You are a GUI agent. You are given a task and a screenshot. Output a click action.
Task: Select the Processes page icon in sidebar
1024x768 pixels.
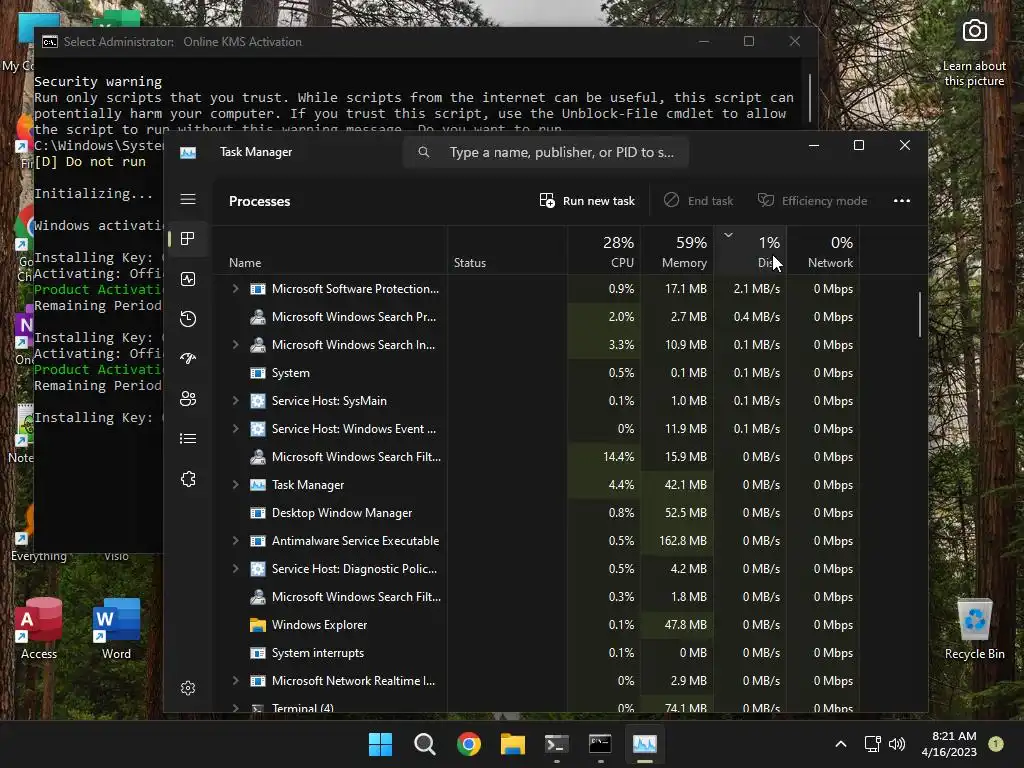click(188, 238)
